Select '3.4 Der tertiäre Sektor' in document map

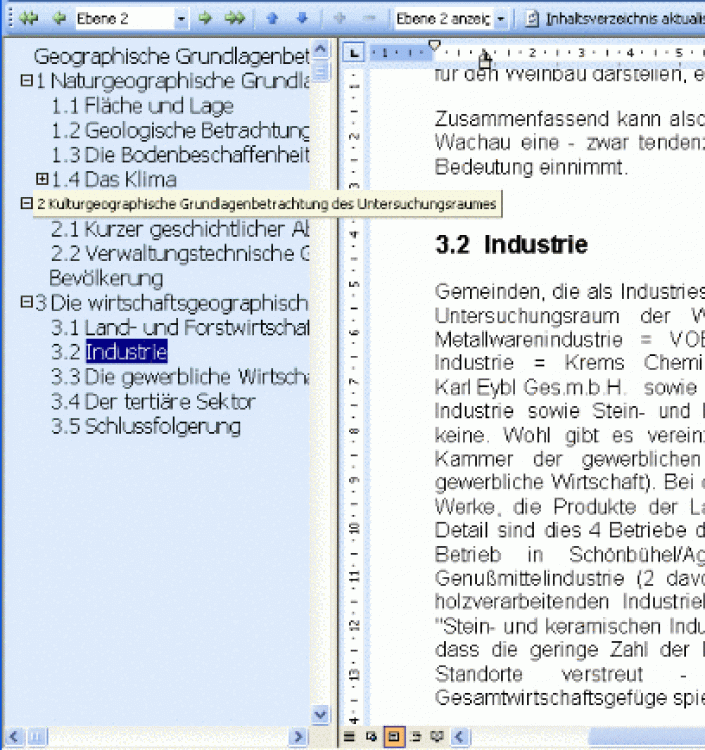[x=153, y=402]
